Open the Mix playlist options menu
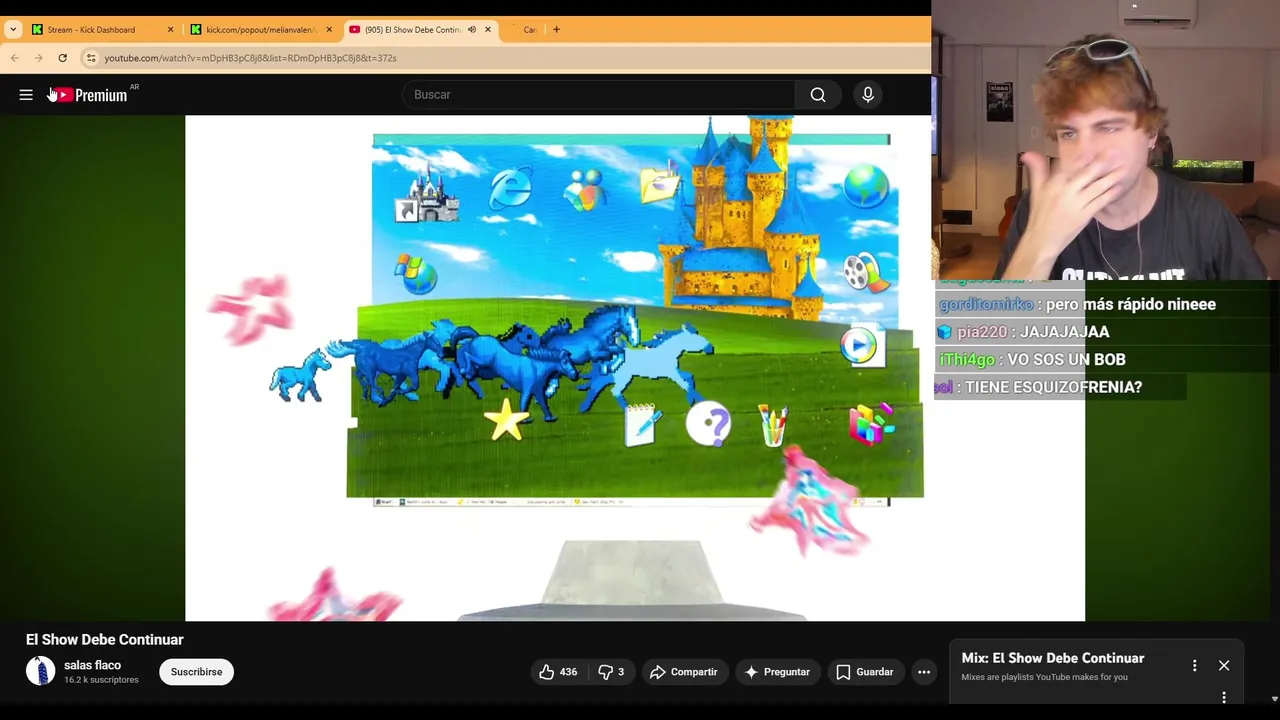Image resolution: width=1280 pixels, height=720 pixels. pyautogui.click(x=1194, y=666)
